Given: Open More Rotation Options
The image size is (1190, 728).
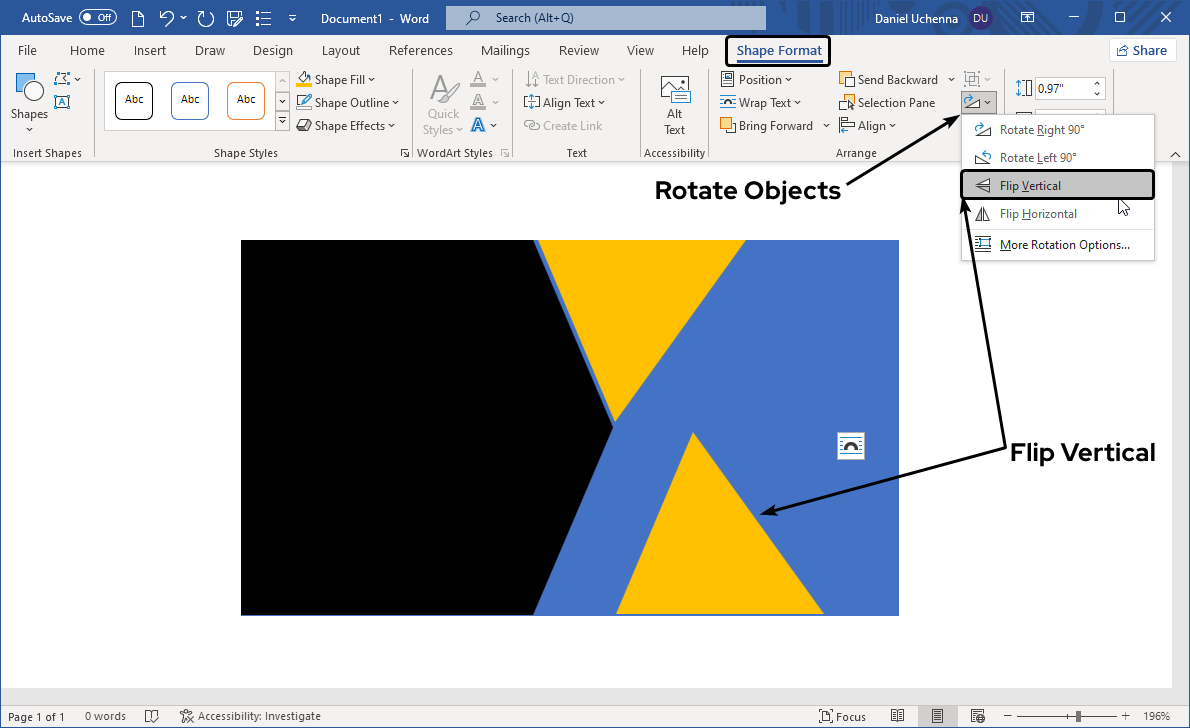Looking at the screenshot, I should 1064,245.
